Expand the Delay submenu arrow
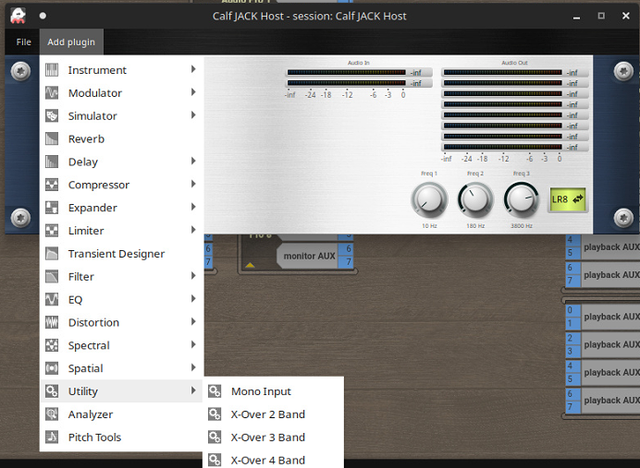 click(x=193, y=161)
